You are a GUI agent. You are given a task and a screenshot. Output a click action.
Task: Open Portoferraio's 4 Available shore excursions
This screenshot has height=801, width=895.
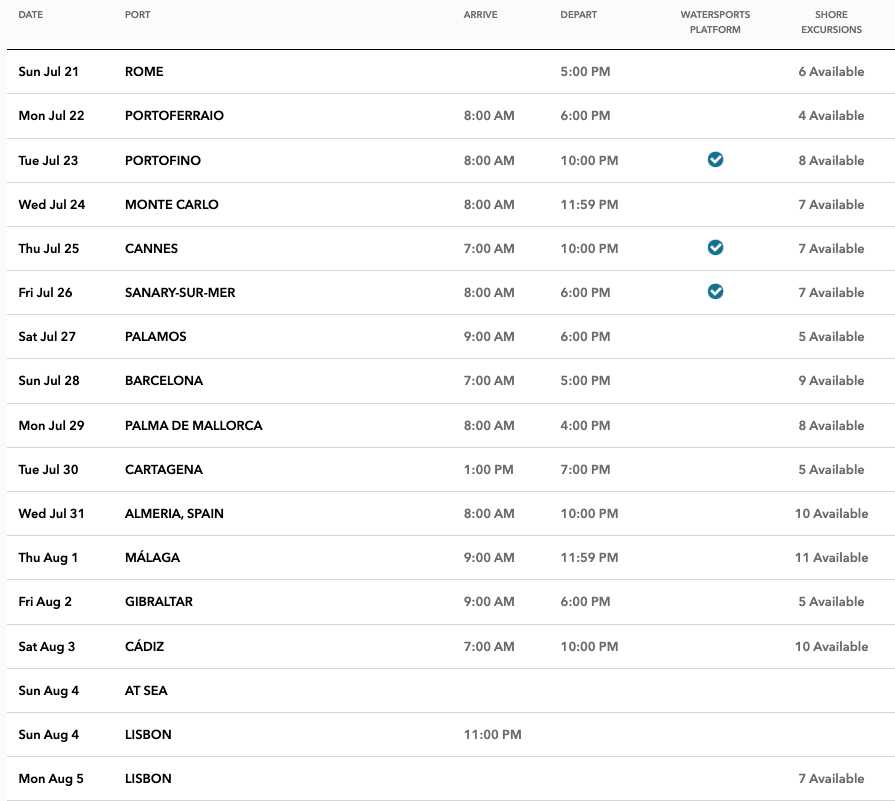[x=831, y=116]
